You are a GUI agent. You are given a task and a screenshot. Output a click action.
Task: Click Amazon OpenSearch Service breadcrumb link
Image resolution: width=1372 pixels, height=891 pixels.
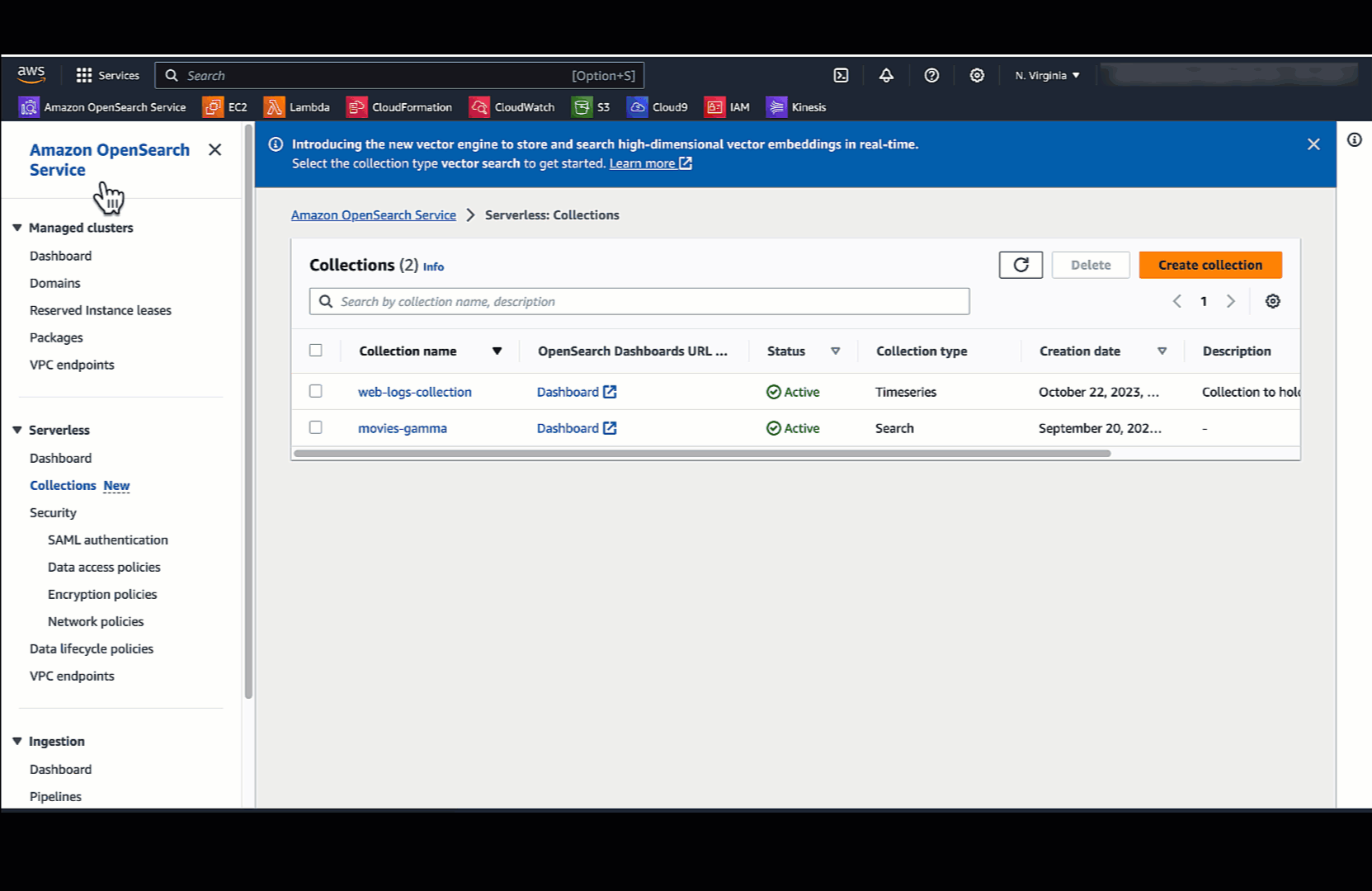[374, 214]
